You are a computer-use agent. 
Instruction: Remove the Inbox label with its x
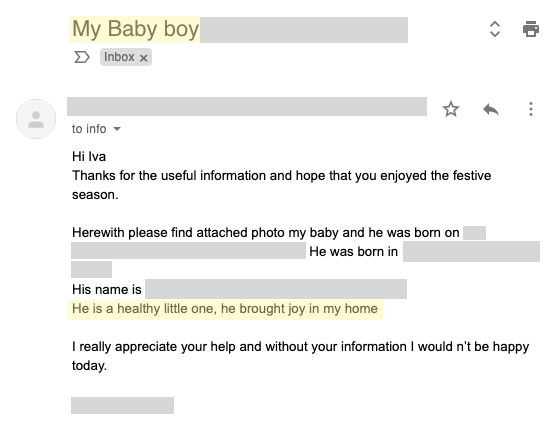[143, 58]
